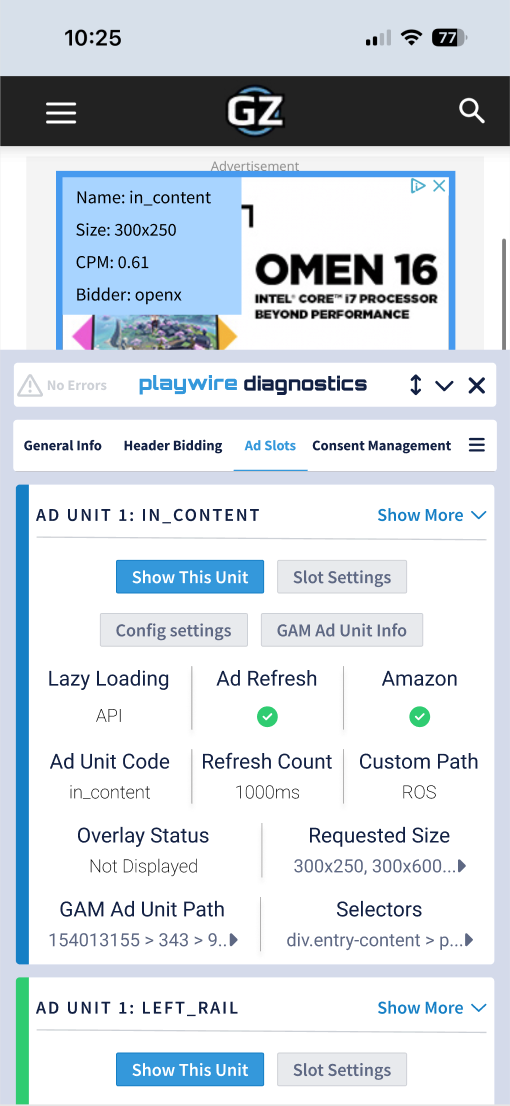Open GAM Ad Unit Info
This screenshot has width=510, height=1106.
(x=342, y=630)
